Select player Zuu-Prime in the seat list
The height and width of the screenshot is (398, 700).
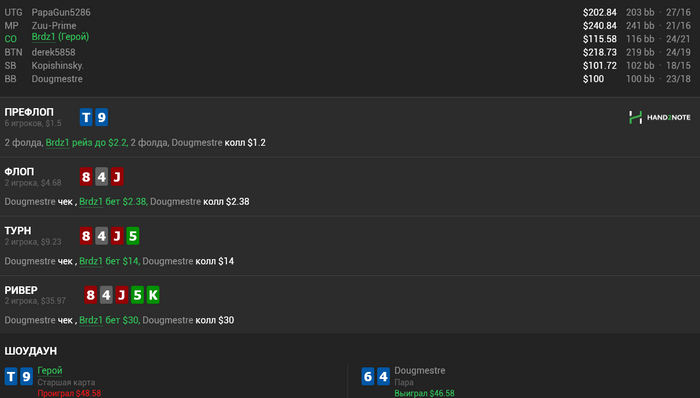pos(54,26)
